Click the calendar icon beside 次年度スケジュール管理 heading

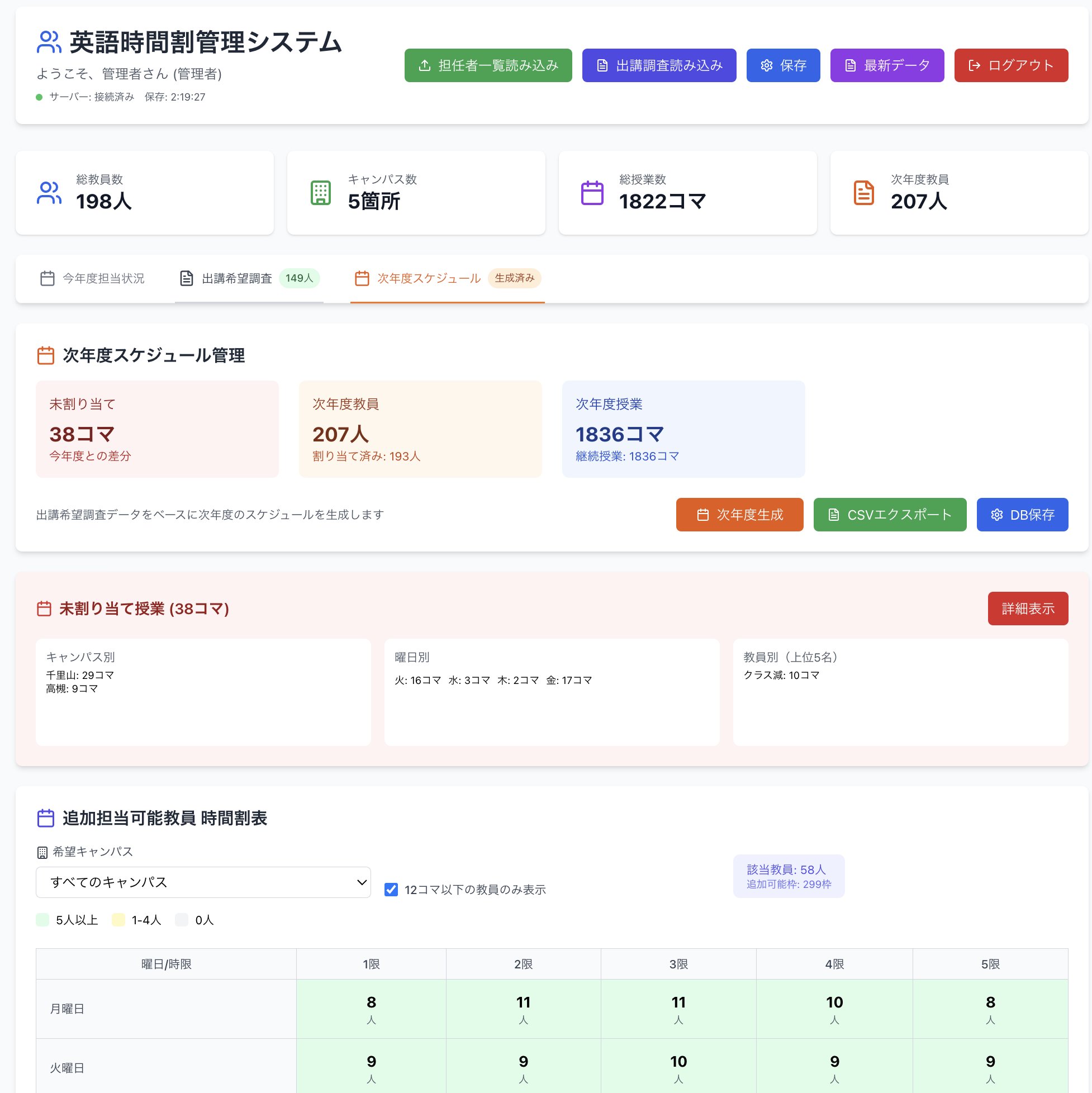click(45, 355)
